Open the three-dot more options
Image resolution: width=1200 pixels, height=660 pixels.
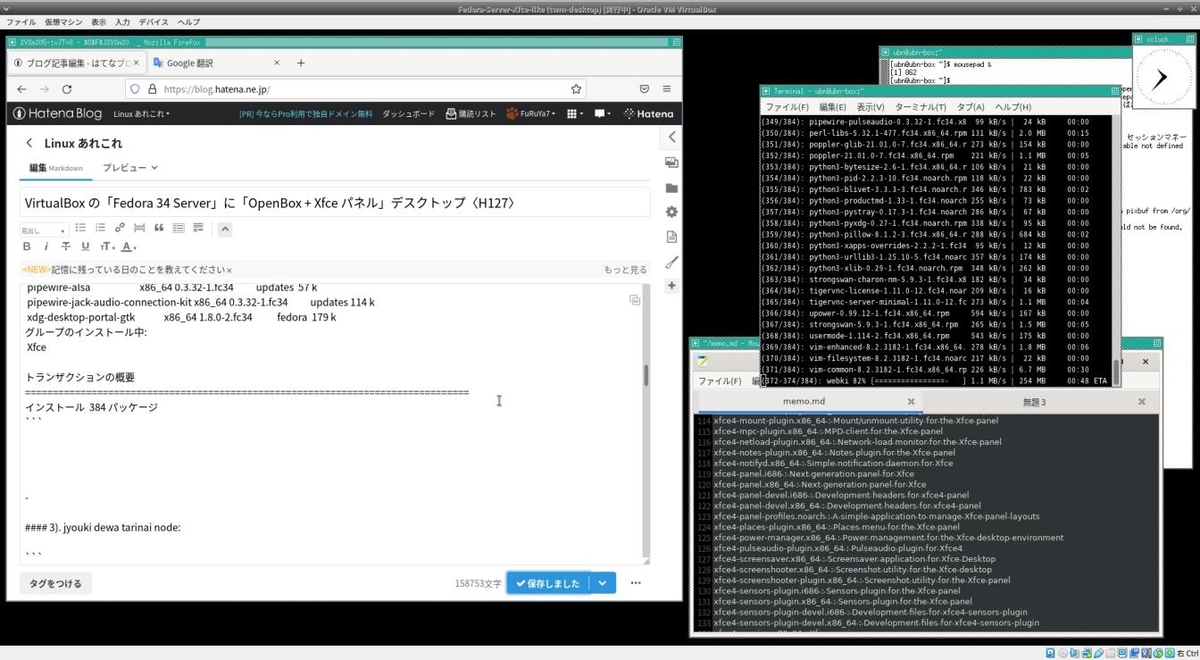coord(635,583)
